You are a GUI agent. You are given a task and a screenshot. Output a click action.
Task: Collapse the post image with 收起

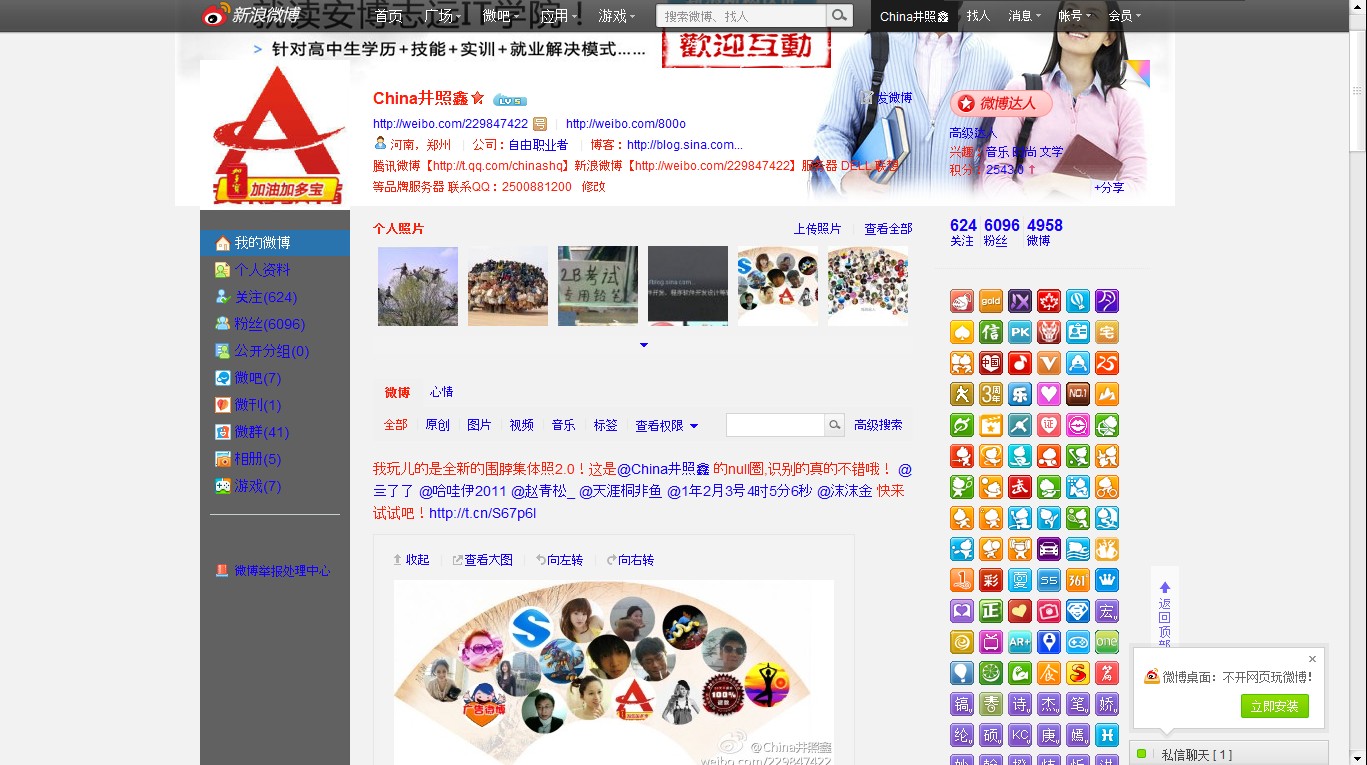coord(411,560)
